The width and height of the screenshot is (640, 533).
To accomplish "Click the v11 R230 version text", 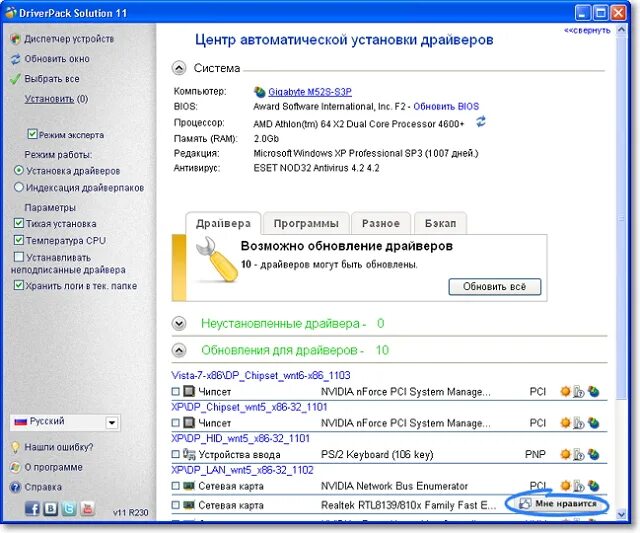I will pos(131,513).
